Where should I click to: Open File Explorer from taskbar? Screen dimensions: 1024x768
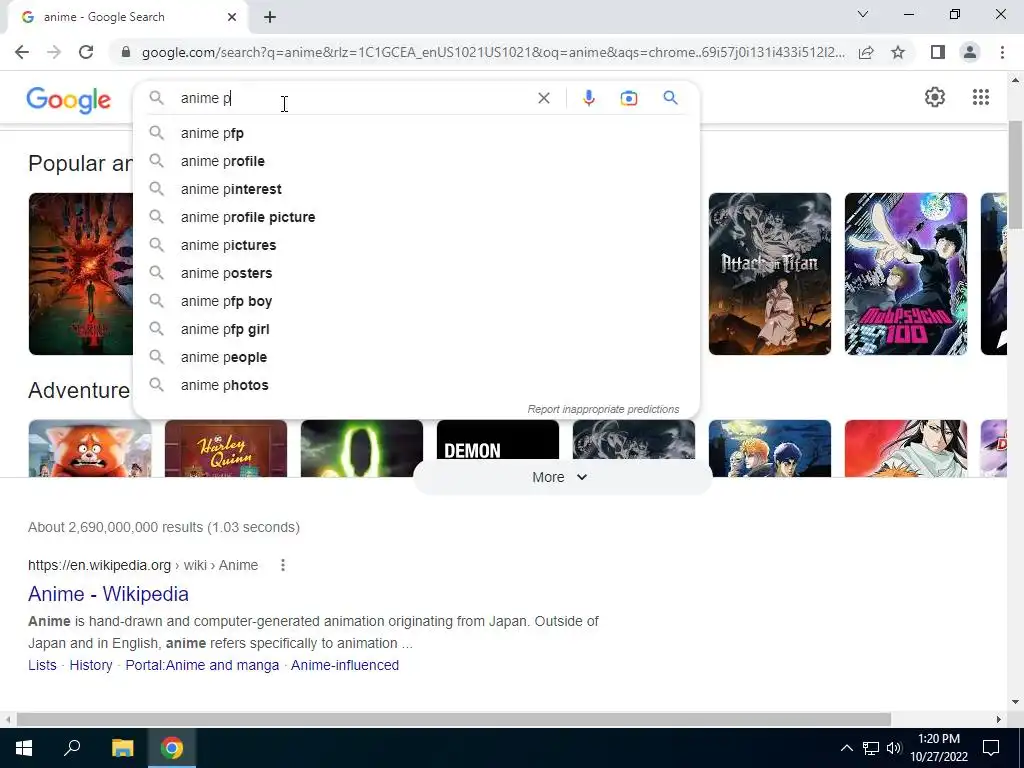(122, 748)
